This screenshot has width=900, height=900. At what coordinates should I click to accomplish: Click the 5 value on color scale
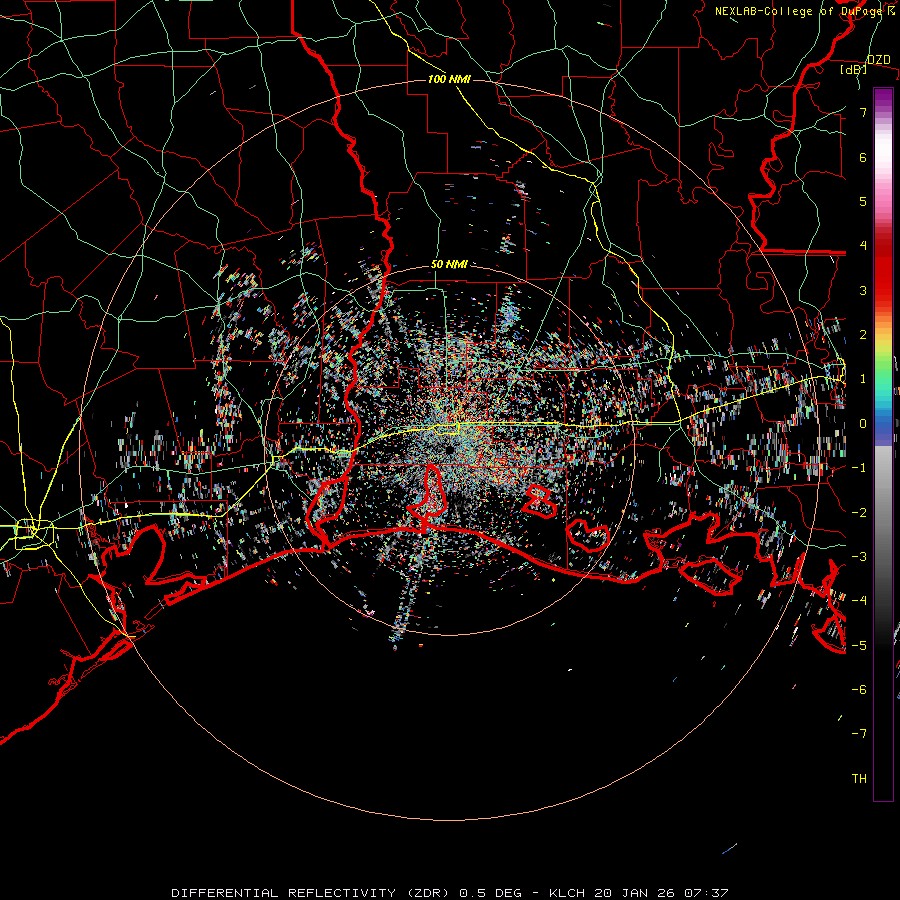[x=863, y=201]
